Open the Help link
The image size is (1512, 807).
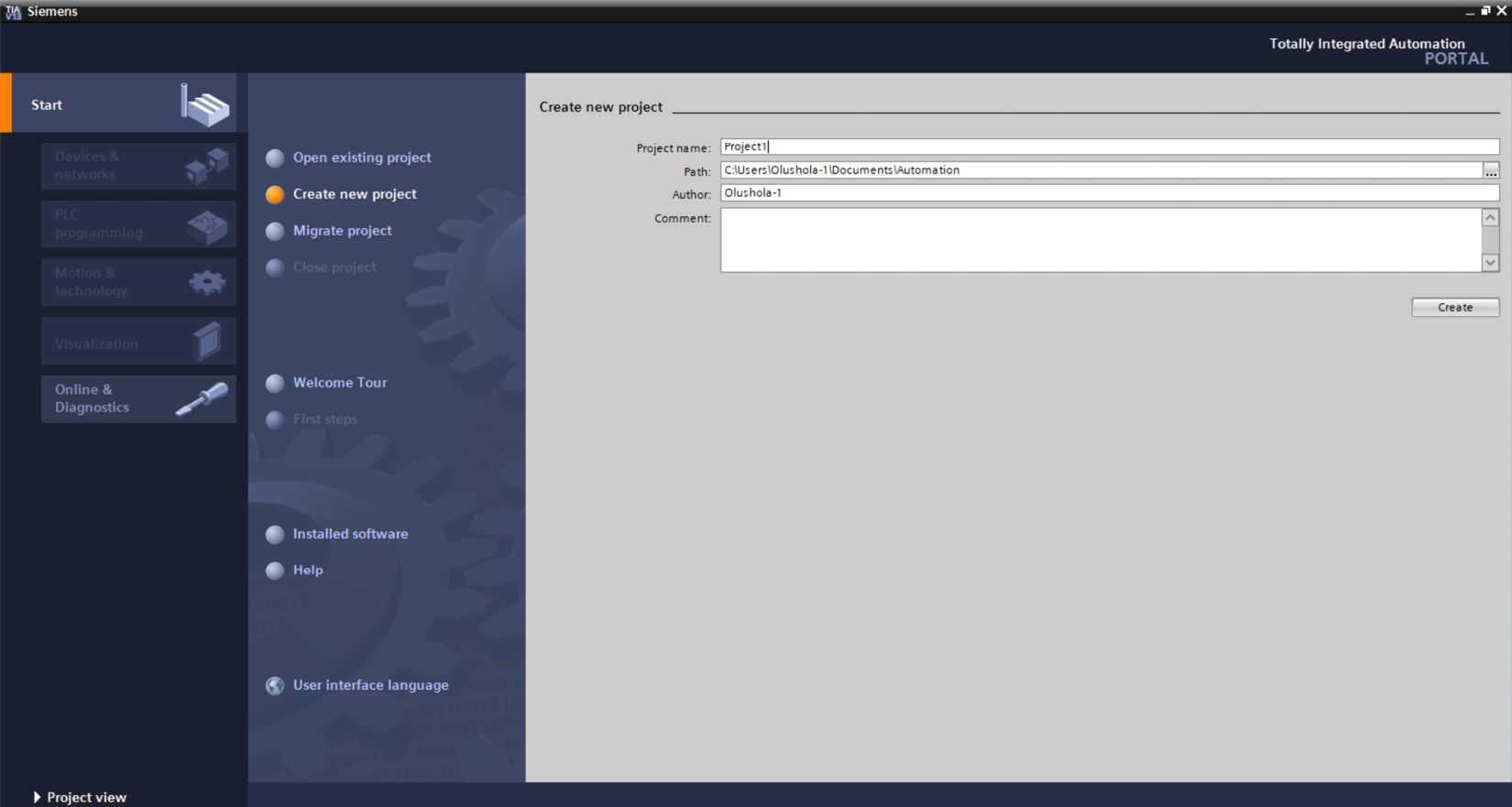tap(308, 570)
